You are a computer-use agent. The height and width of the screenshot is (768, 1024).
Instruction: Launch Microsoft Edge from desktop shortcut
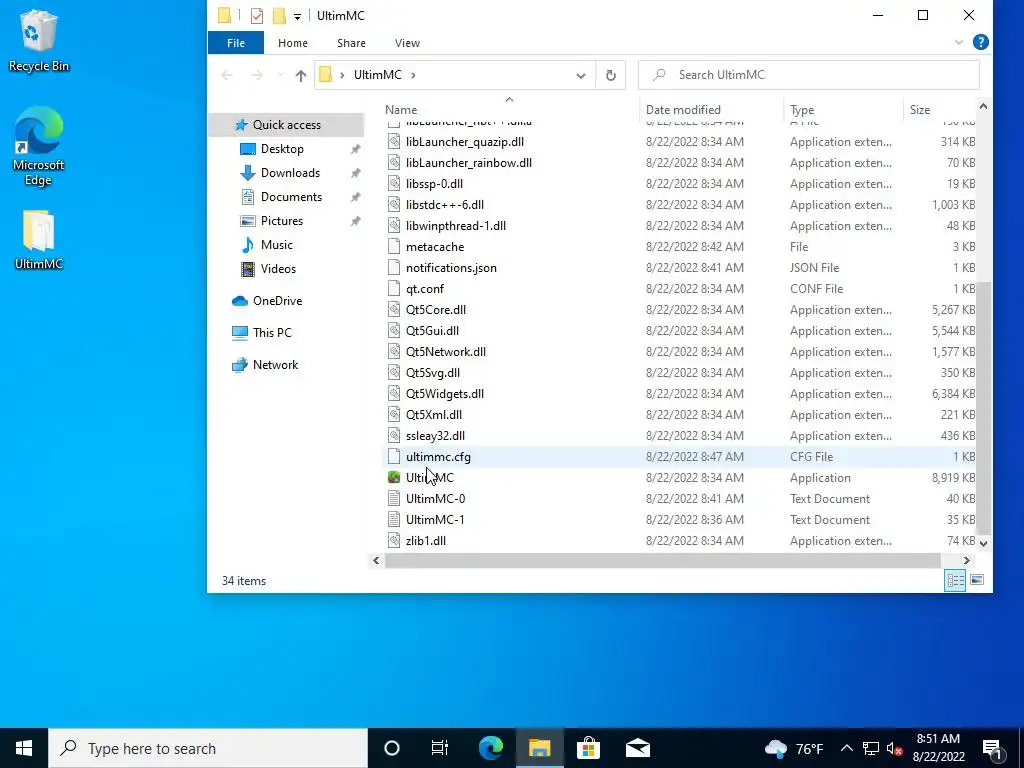[39, 146]
